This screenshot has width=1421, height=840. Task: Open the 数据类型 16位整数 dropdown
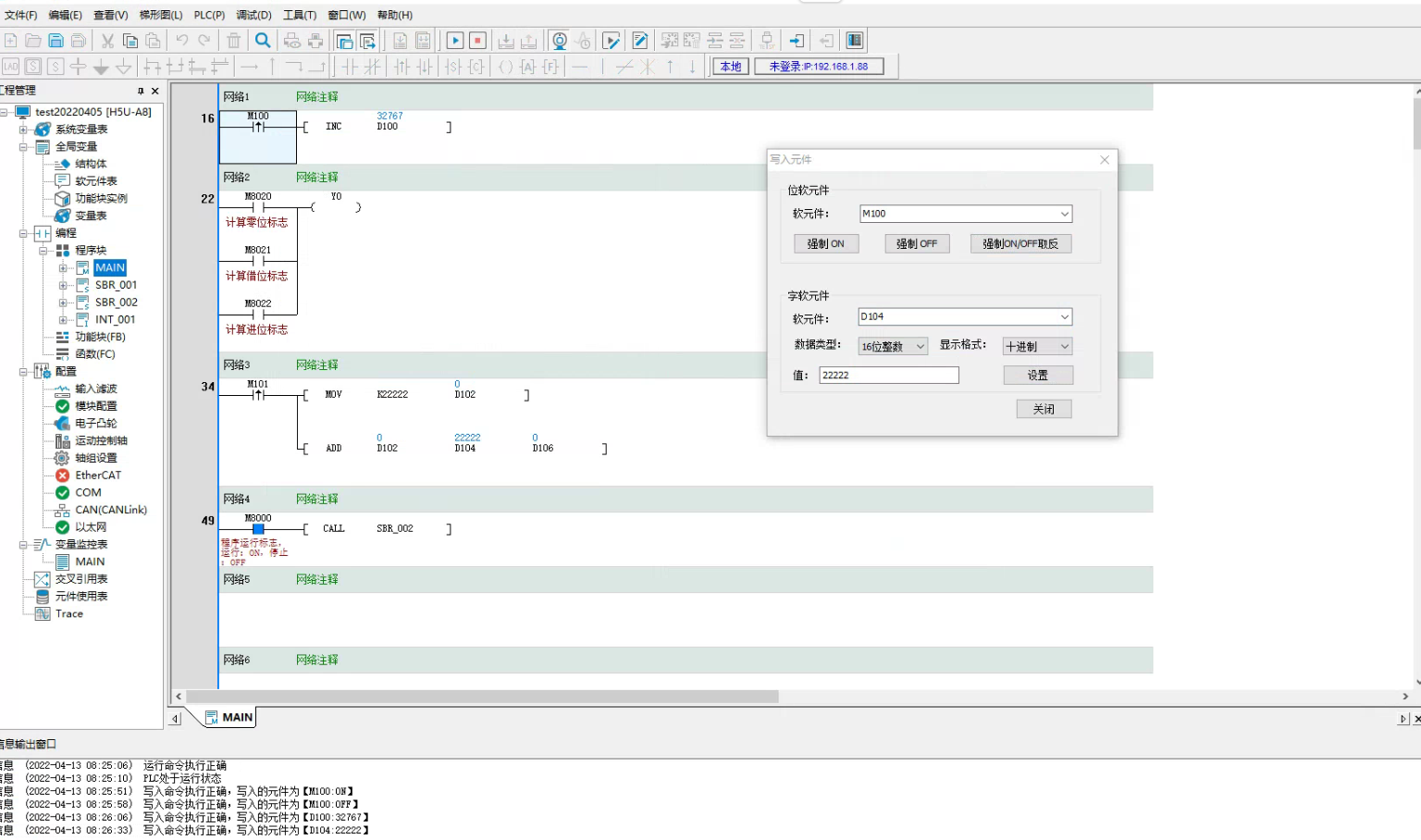tap(921, 346)
